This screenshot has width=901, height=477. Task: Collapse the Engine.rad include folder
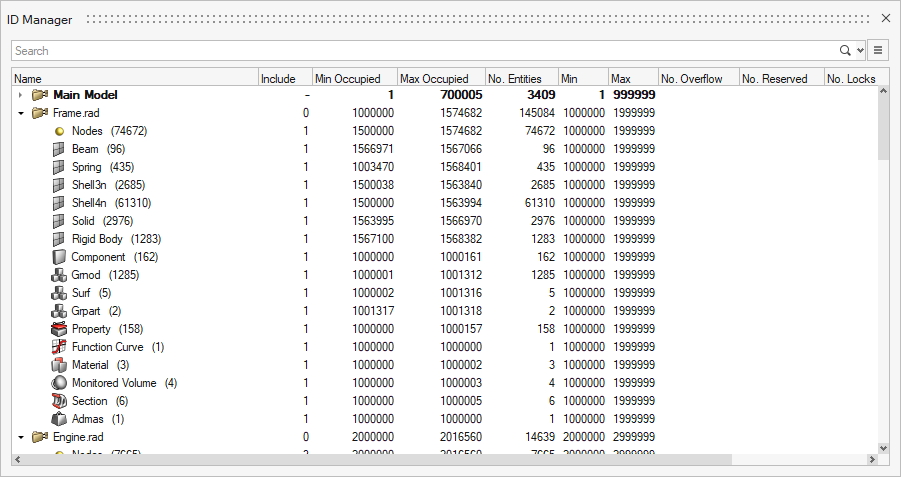(20, 437)
